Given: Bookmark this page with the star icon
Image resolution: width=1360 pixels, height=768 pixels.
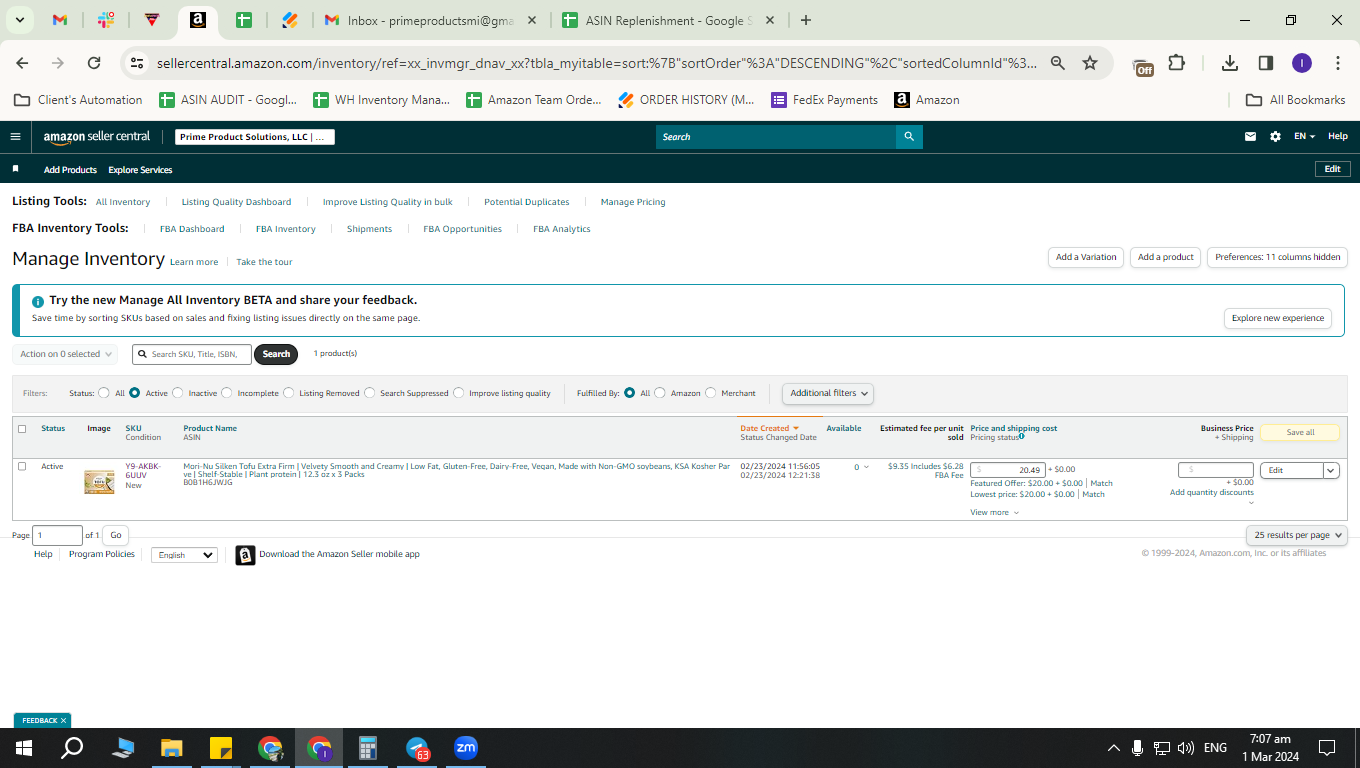Looking at the screenshot, I should [1090, 63].
